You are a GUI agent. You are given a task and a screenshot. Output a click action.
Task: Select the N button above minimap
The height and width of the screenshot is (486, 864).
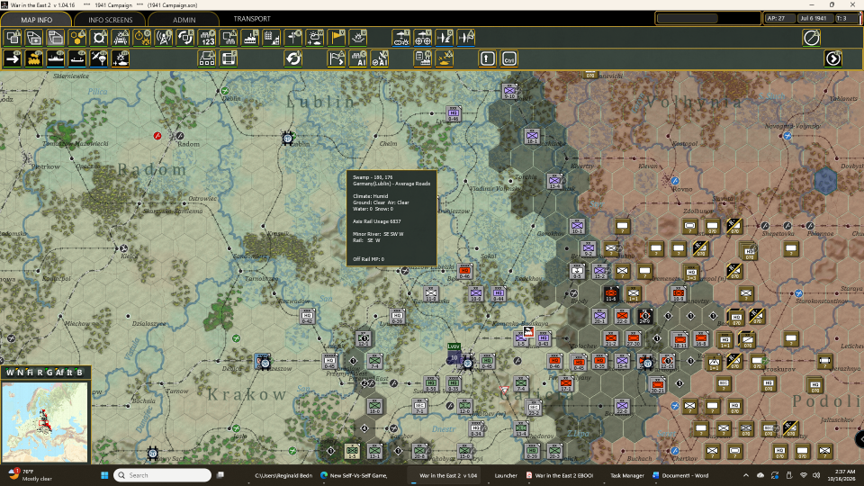pos(20,372)
